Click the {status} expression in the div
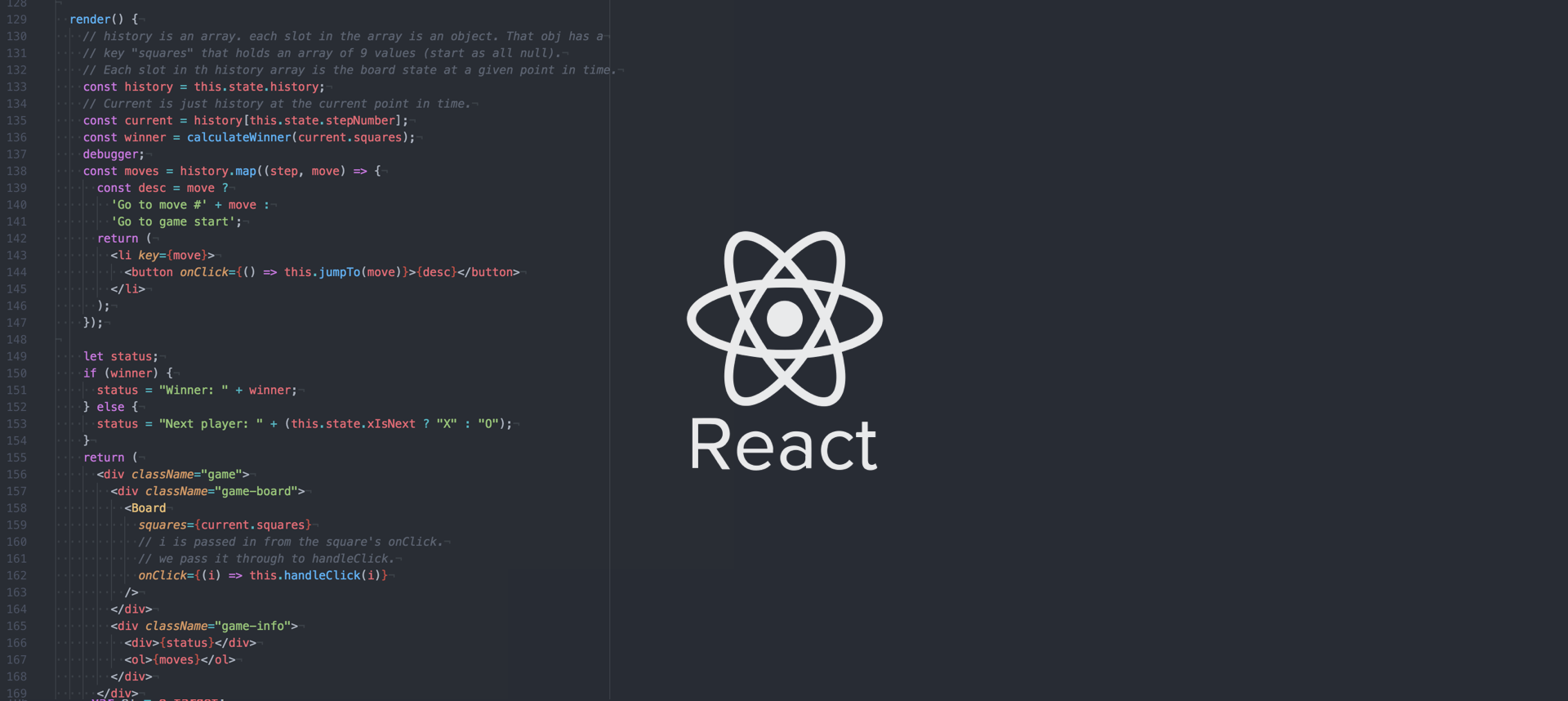 tap(187, 643)
